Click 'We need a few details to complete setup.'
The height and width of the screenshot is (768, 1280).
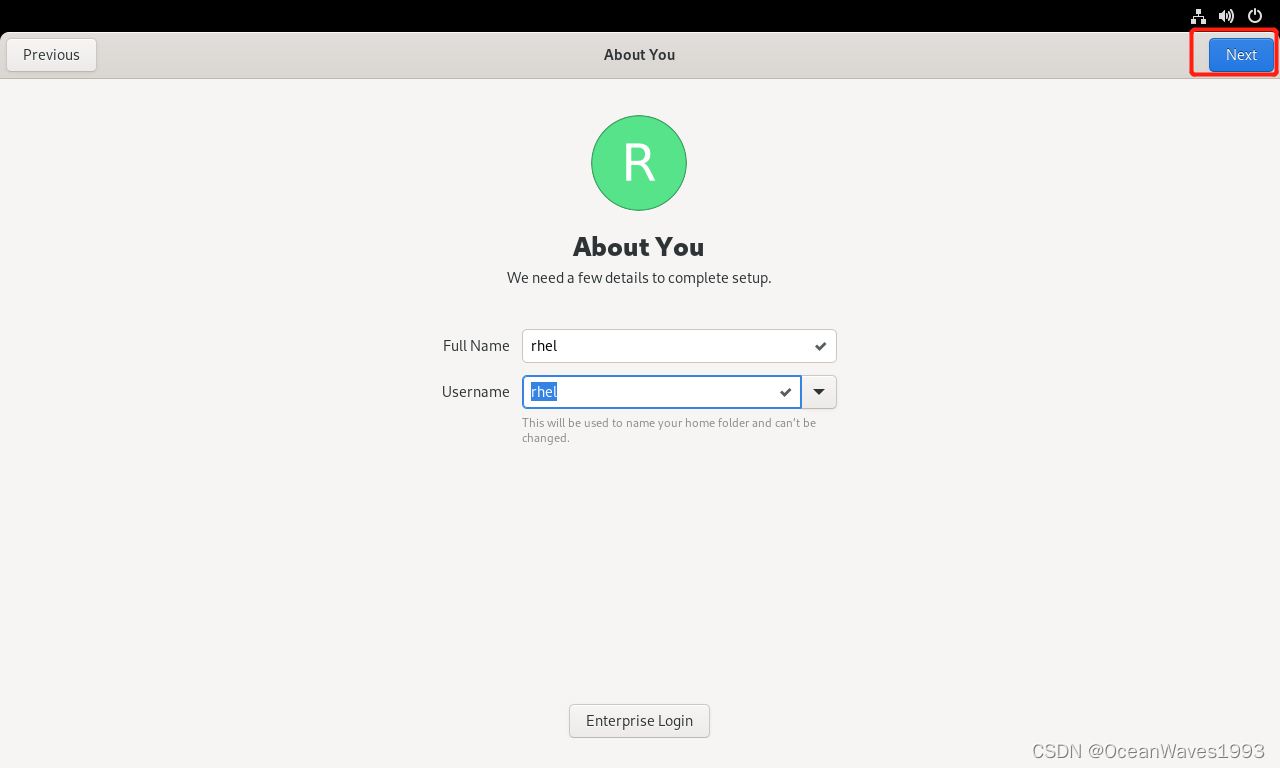(639, 278)
